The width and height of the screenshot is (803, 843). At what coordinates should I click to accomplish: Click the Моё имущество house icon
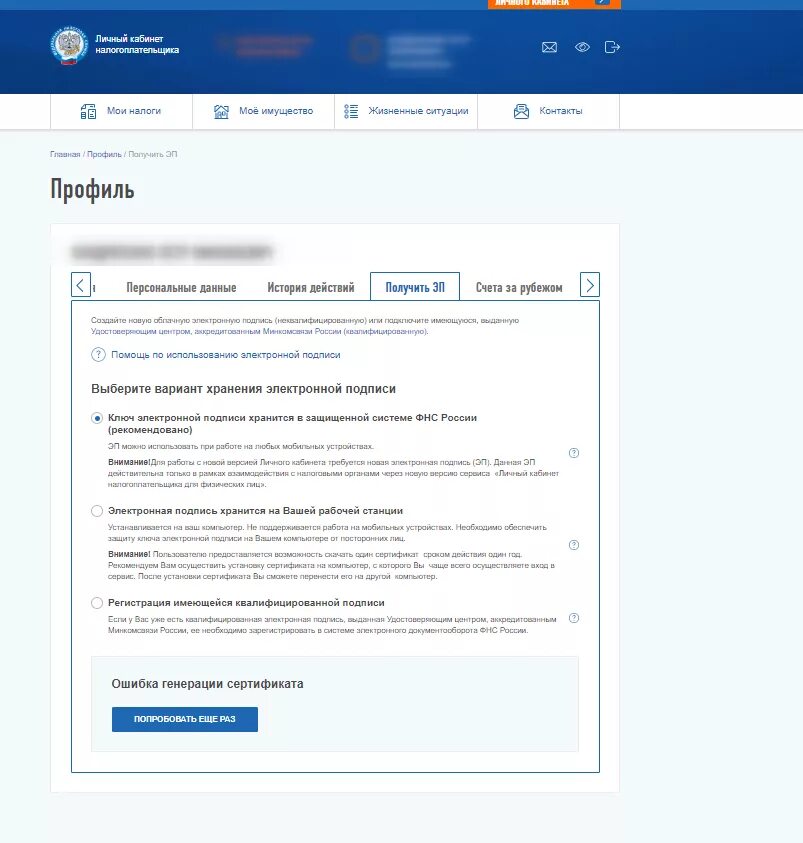point(221,111)
